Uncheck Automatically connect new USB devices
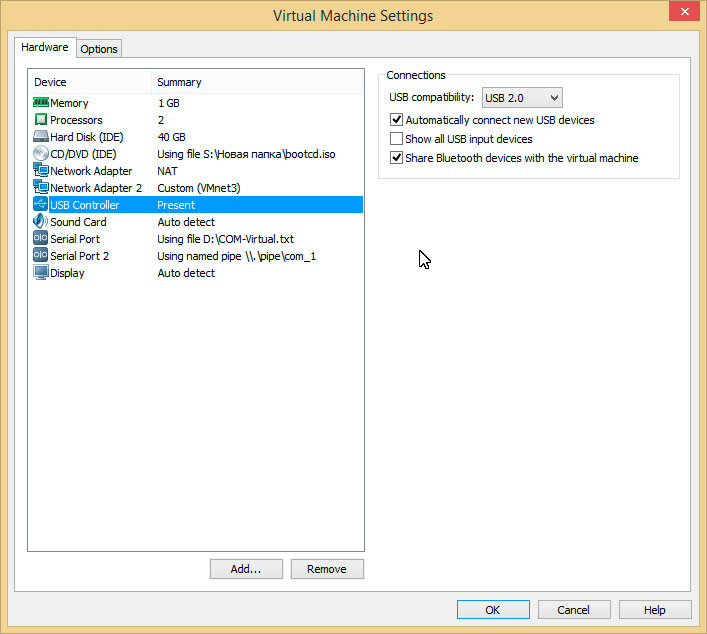707x634 pixels. (x=397, y=120)
